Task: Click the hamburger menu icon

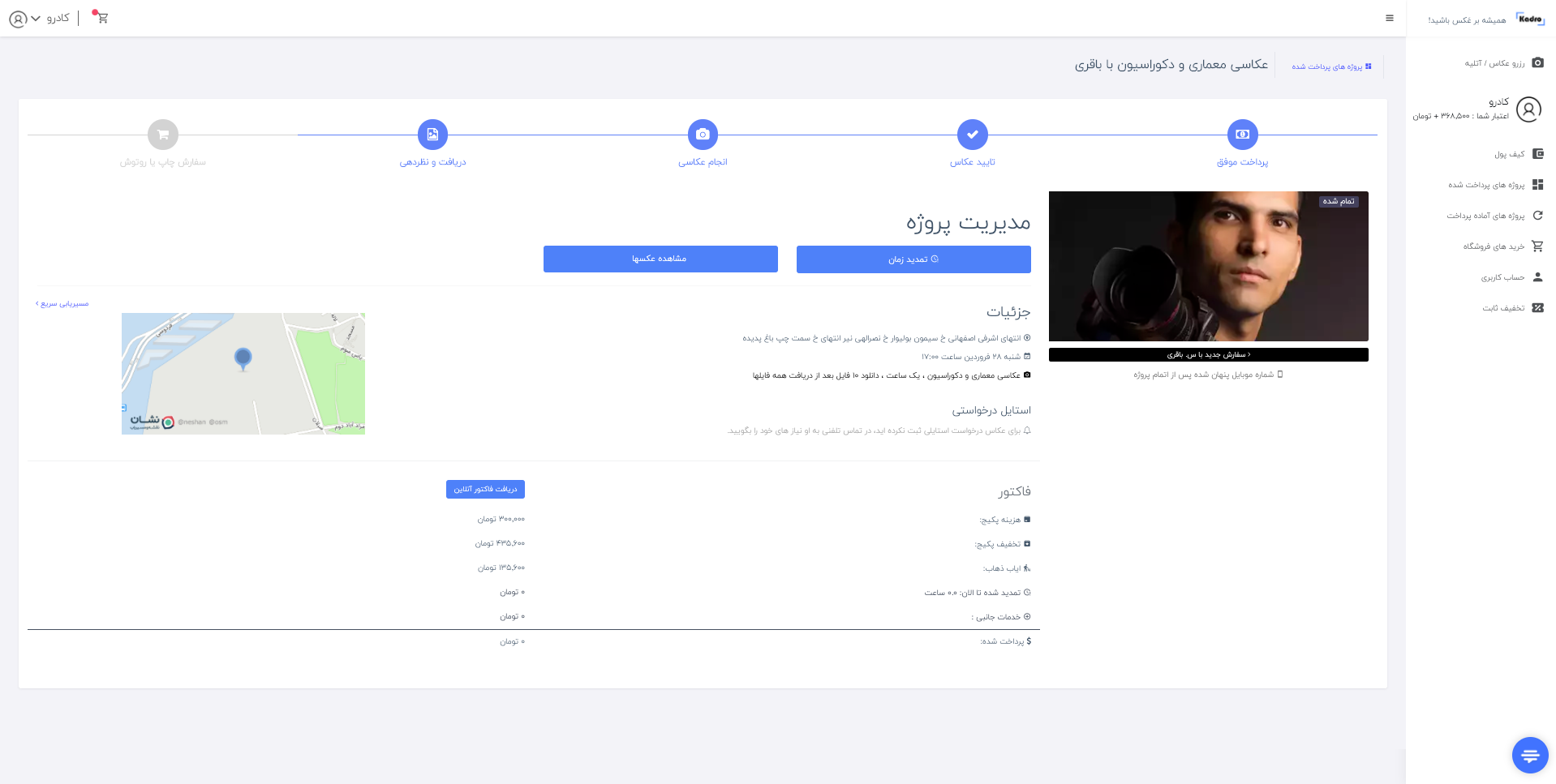Action: click(1390, 18)
